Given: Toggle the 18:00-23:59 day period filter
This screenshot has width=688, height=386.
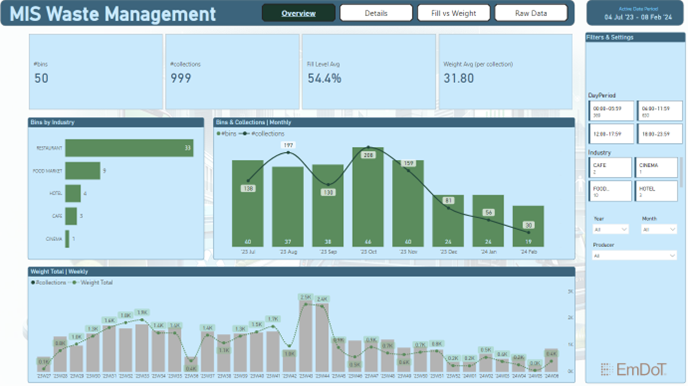Looking at the screenshot, I should pos(660,134).
